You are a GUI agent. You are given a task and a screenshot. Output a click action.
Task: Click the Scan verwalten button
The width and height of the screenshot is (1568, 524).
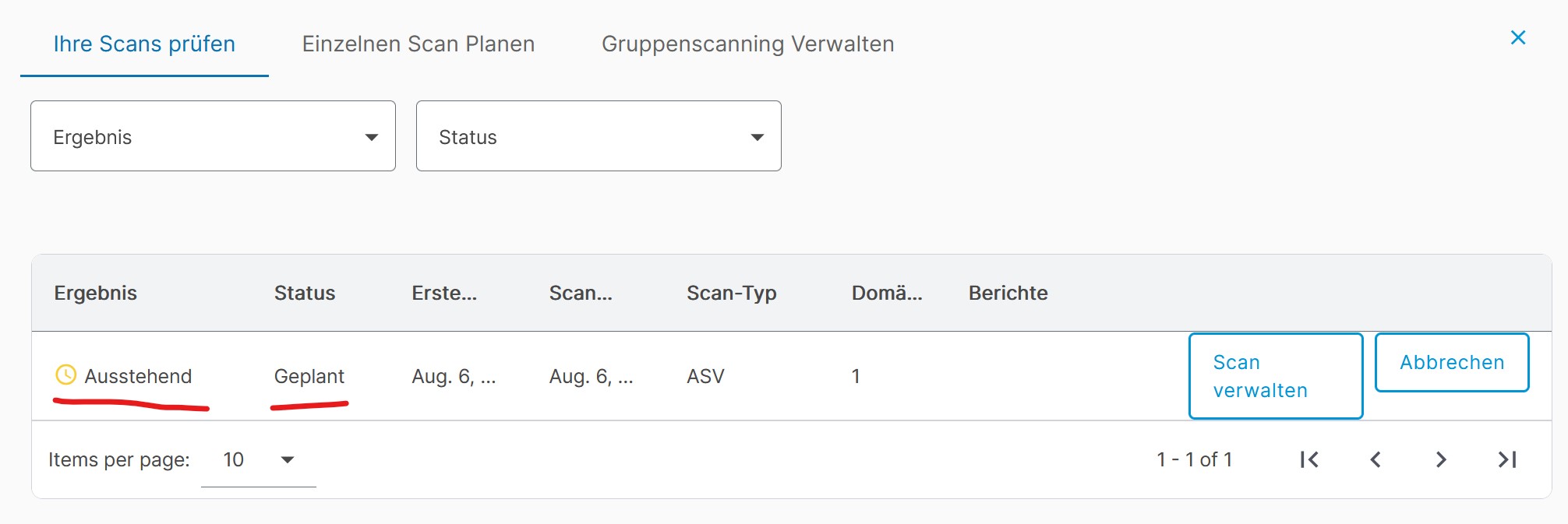click(x=1276, y=376)
